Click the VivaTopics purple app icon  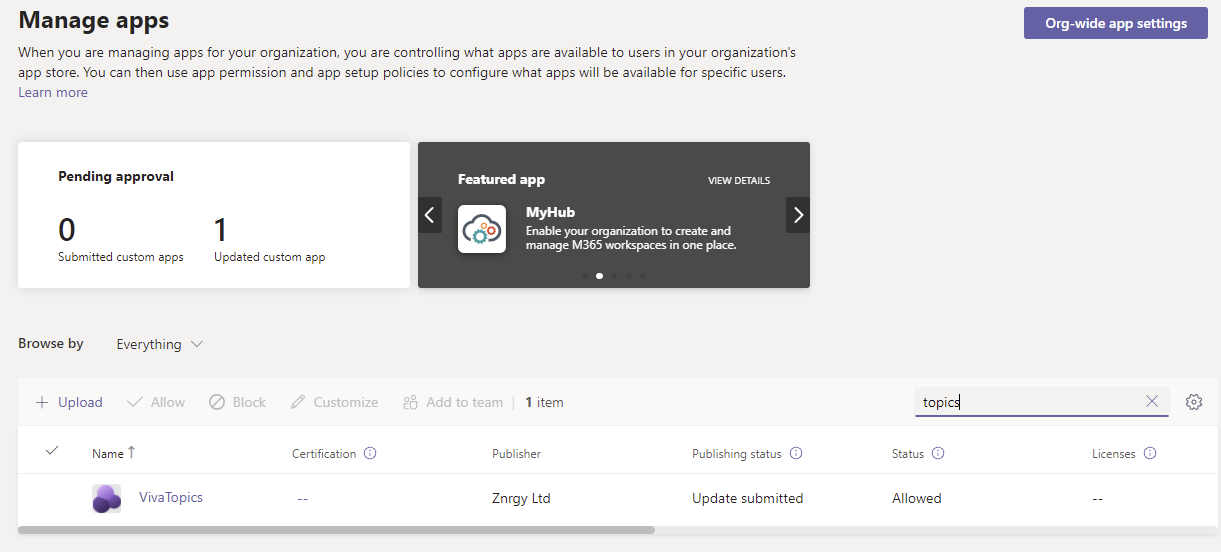point(106,498)
